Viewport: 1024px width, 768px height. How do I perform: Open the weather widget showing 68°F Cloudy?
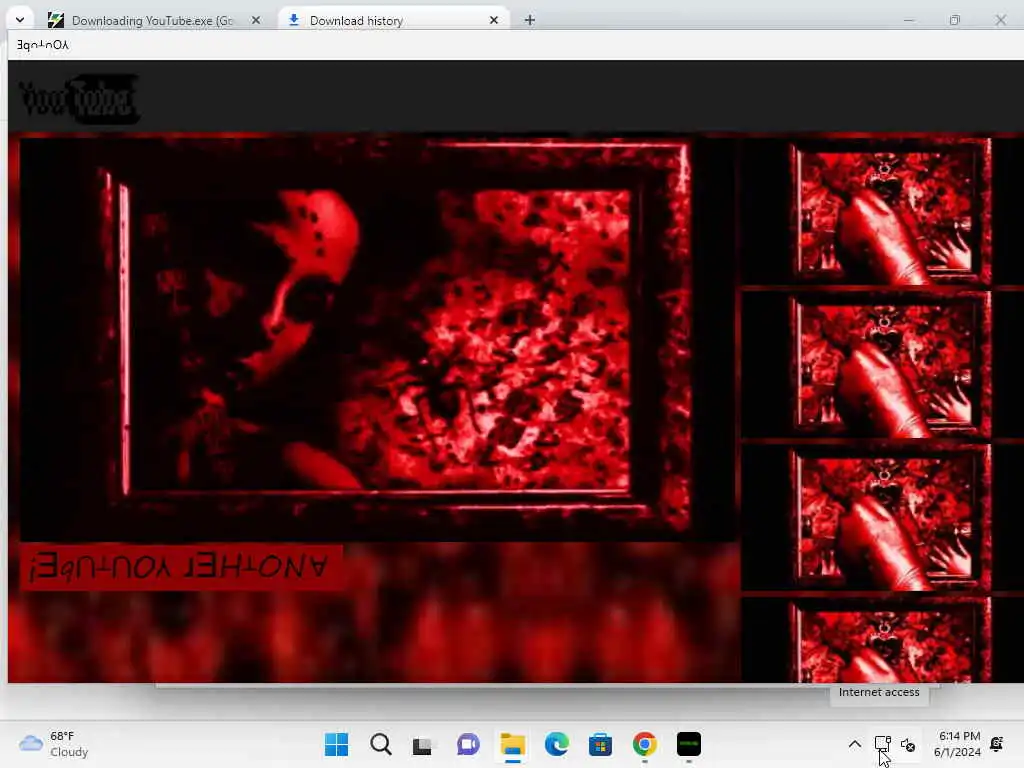[54, 744]
